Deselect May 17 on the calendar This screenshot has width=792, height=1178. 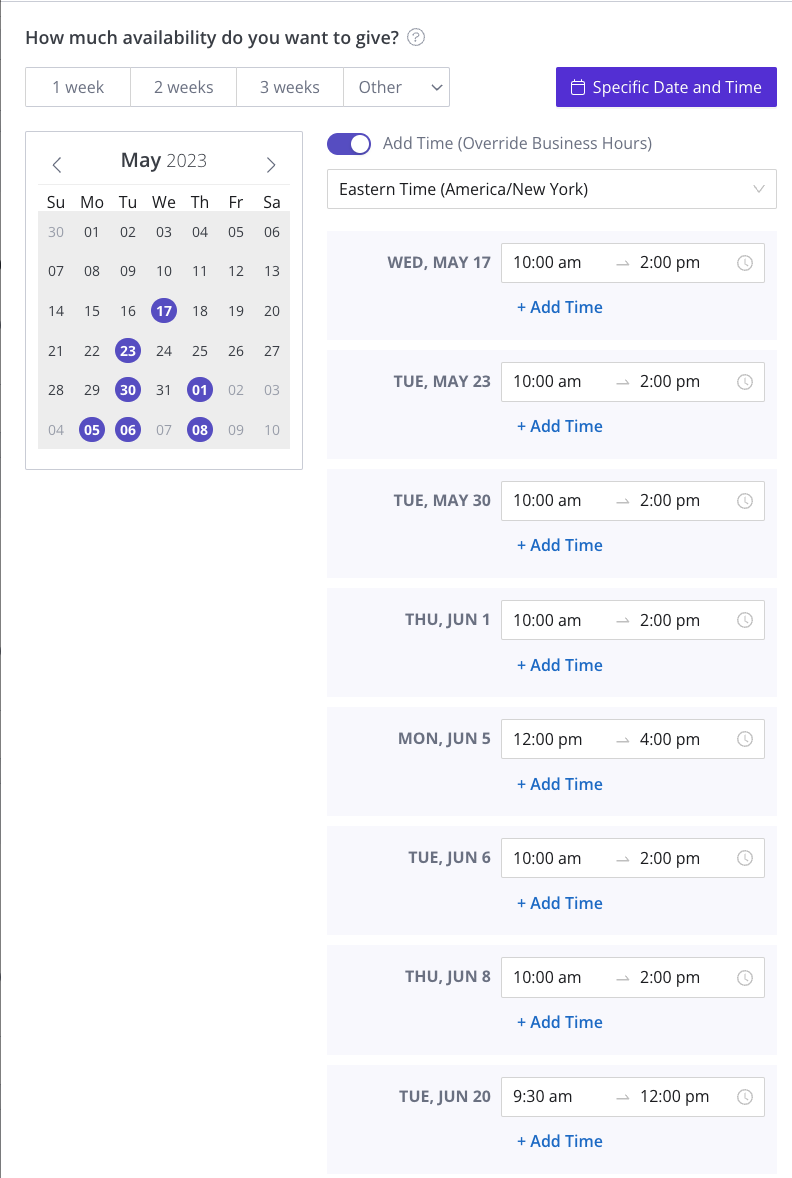[164, 311]
